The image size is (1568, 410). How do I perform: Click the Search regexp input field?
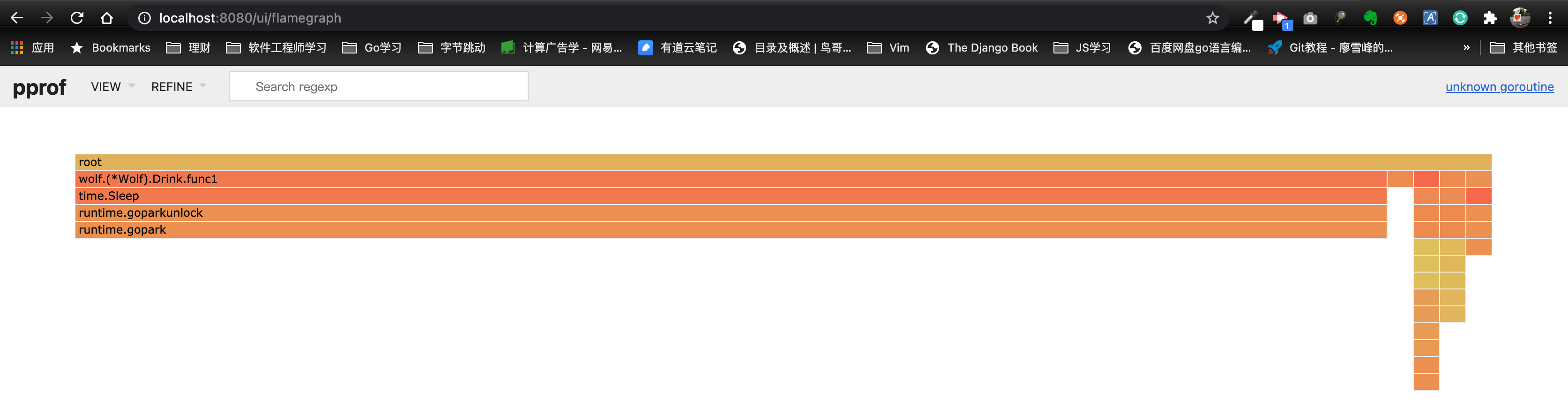(x=378, y=86)
